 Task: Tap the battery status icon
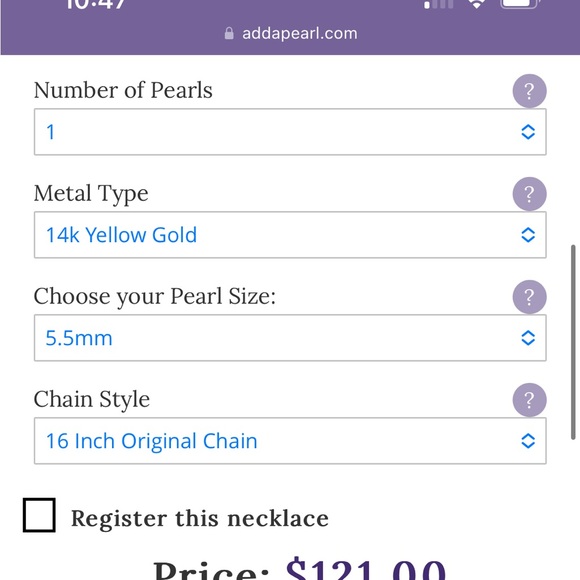519,4
